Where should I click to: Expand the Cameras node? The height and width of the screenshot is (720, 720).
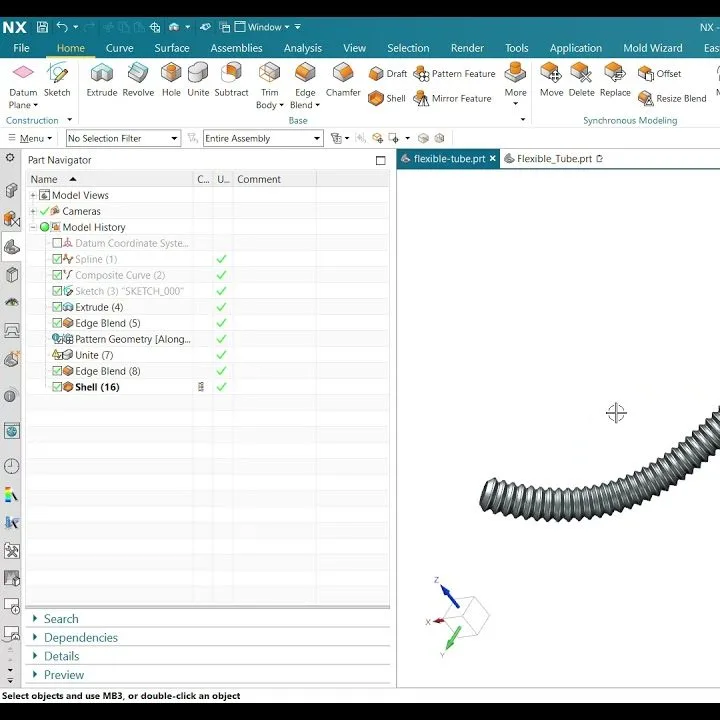click(x=33, y=211)
